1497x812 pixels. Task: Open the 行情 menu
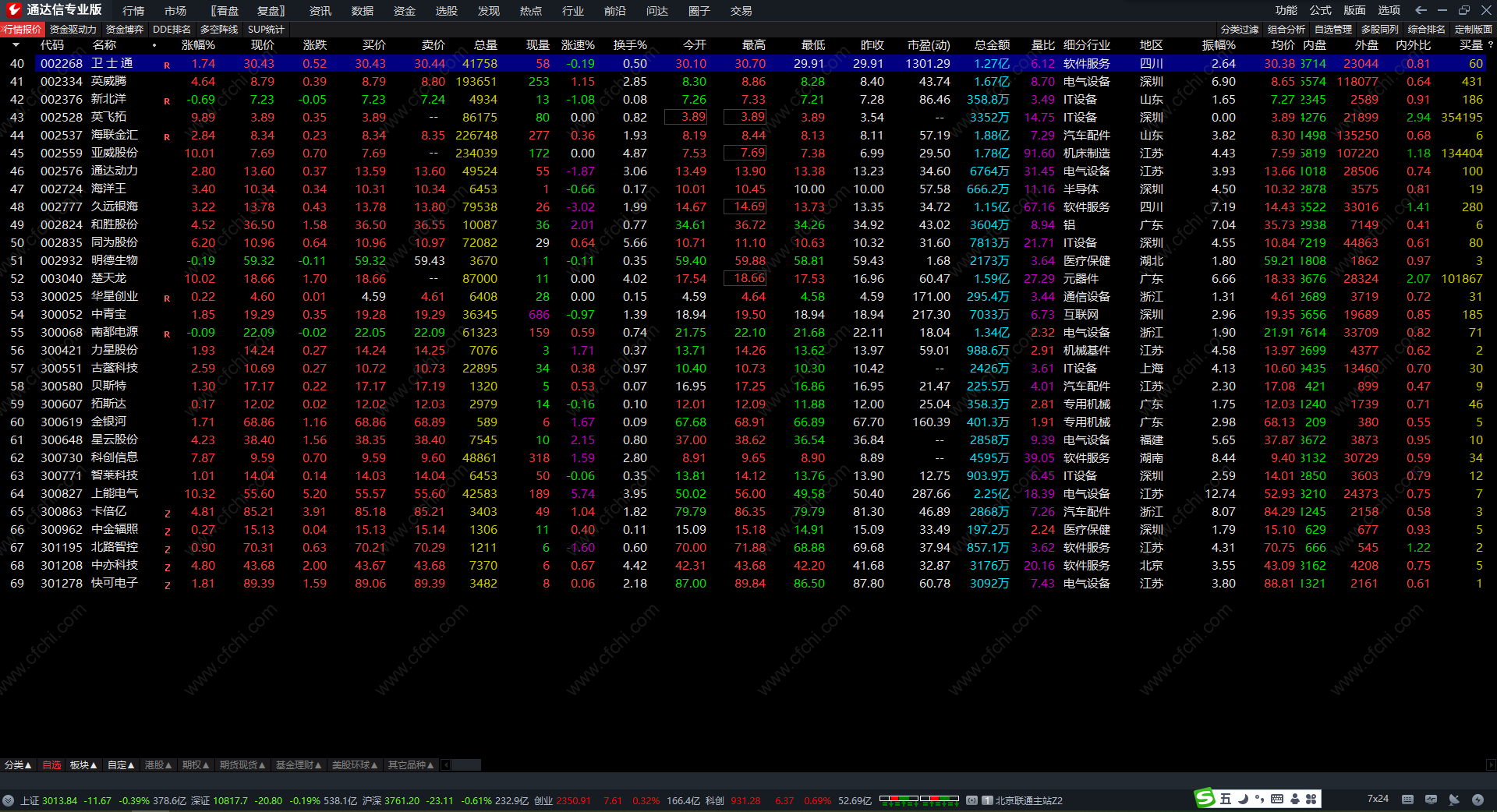[x=133, y=11]
